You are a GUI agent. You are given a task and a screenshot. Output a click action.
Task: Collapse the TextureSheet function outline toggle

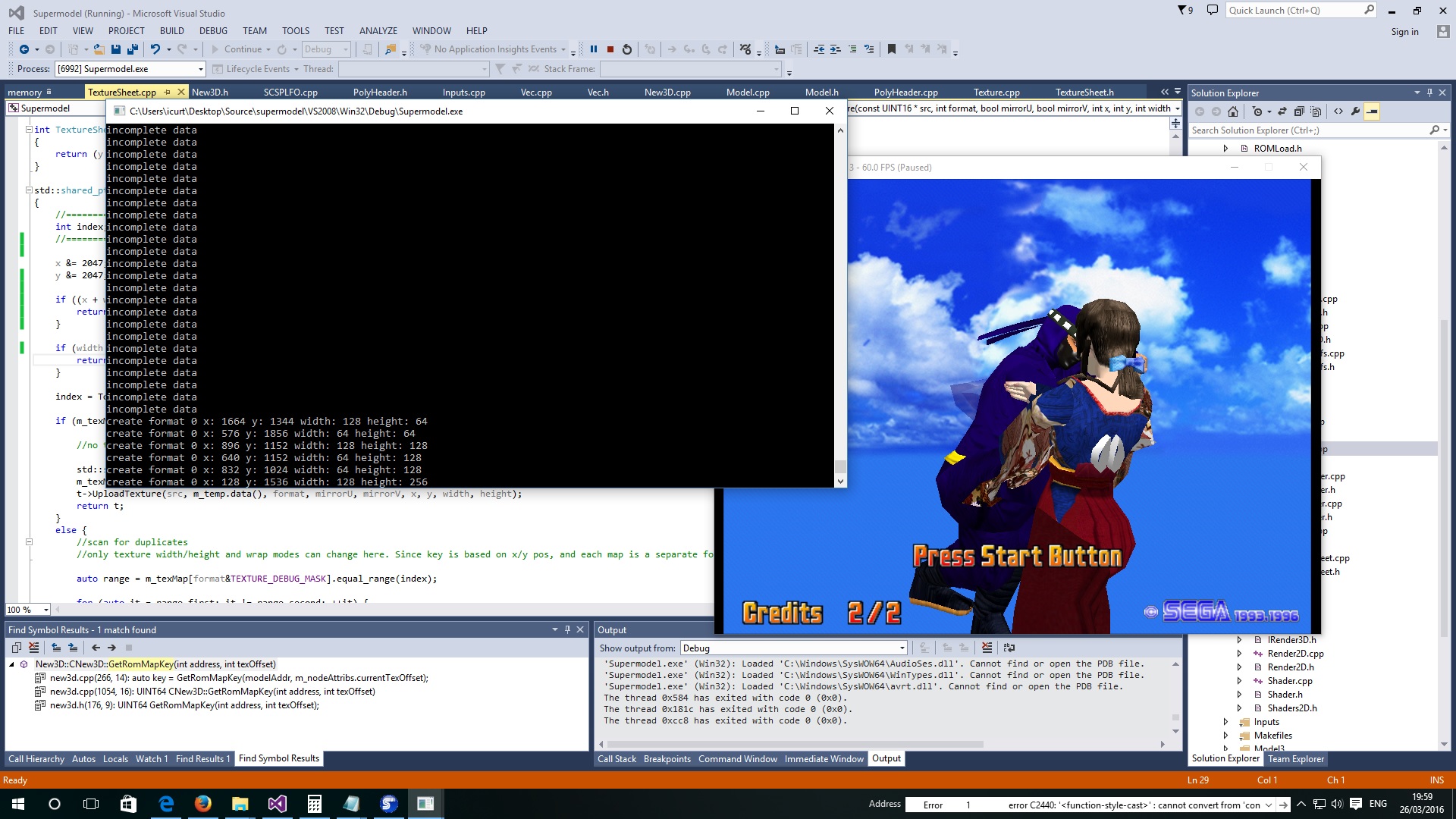(x=29, y=130)
